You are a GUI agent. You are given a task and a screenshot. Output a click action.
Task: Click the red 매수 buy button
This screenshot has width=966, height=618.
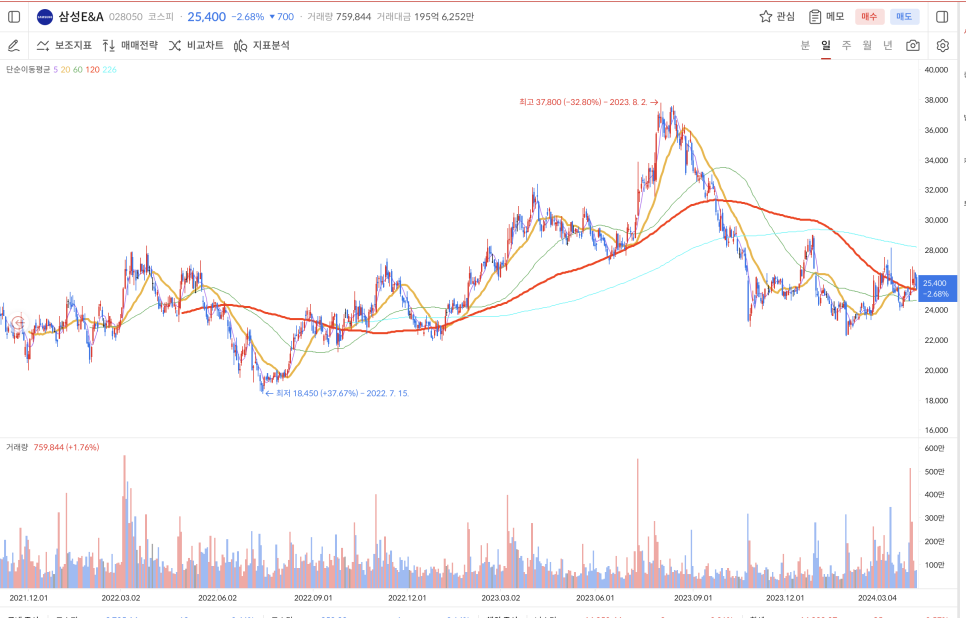pos(869,17)
